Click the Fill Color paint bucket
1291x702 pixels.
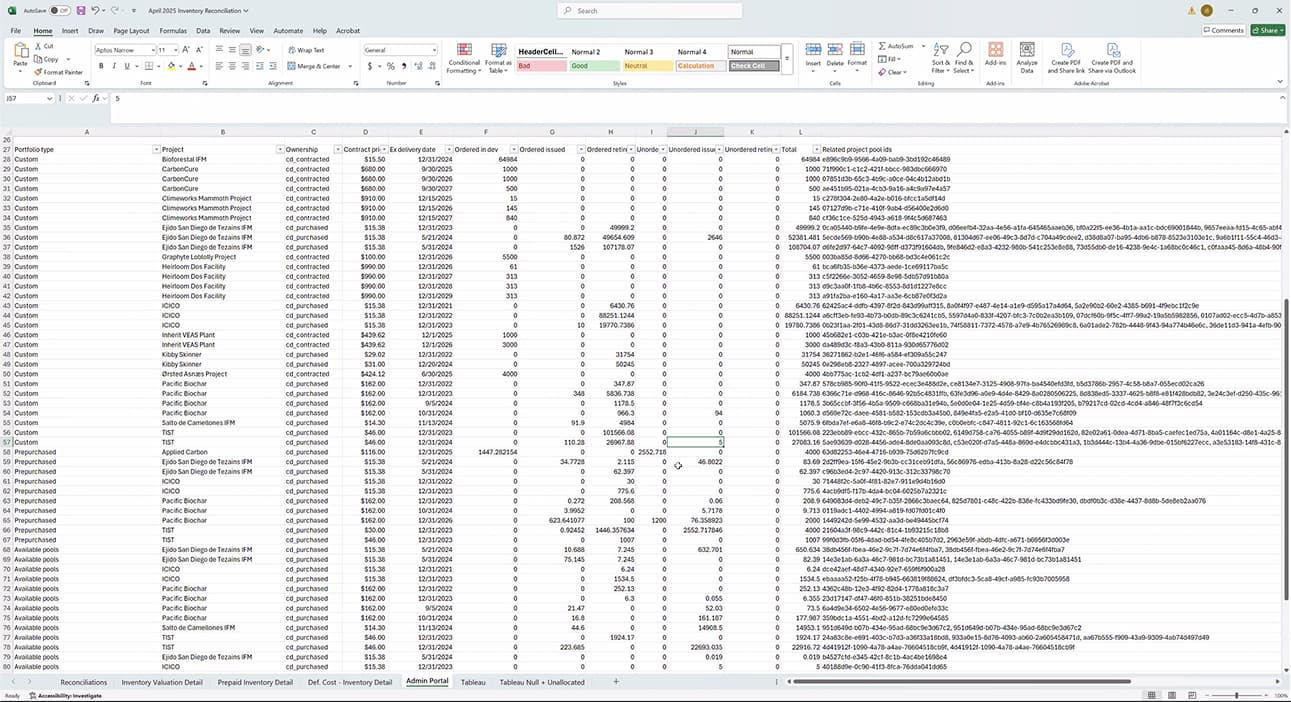[171, 66]
